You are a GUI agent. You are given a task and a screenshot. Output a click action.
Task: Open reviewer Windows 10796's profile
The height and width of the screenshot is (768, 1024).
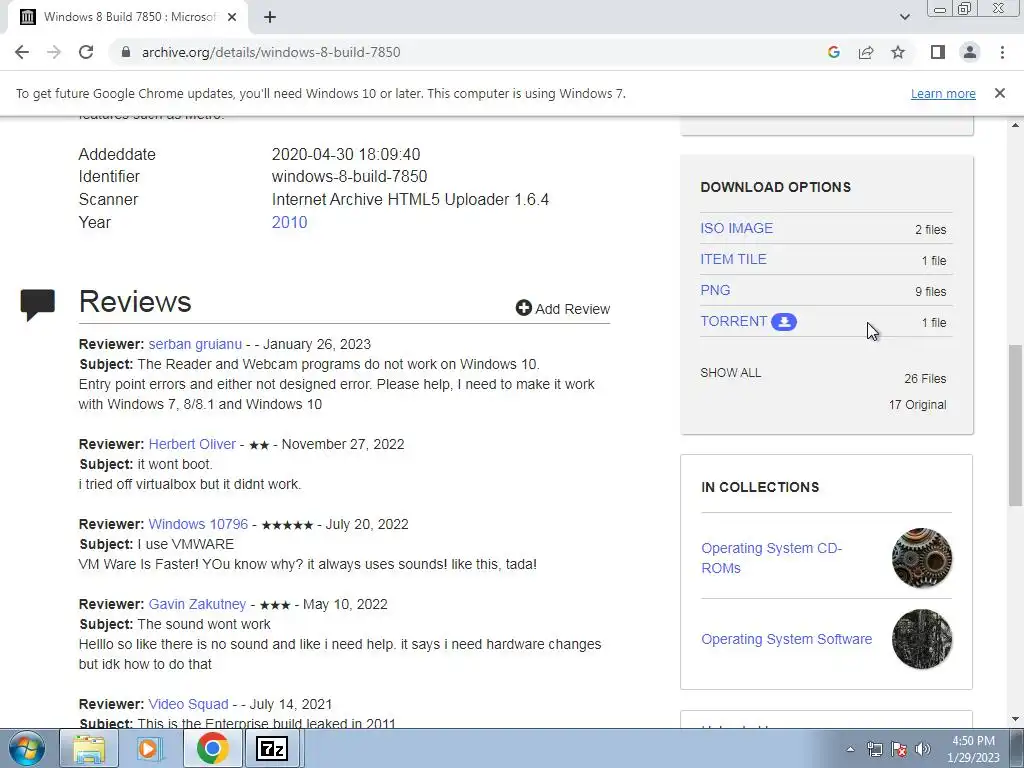point(199,524)
